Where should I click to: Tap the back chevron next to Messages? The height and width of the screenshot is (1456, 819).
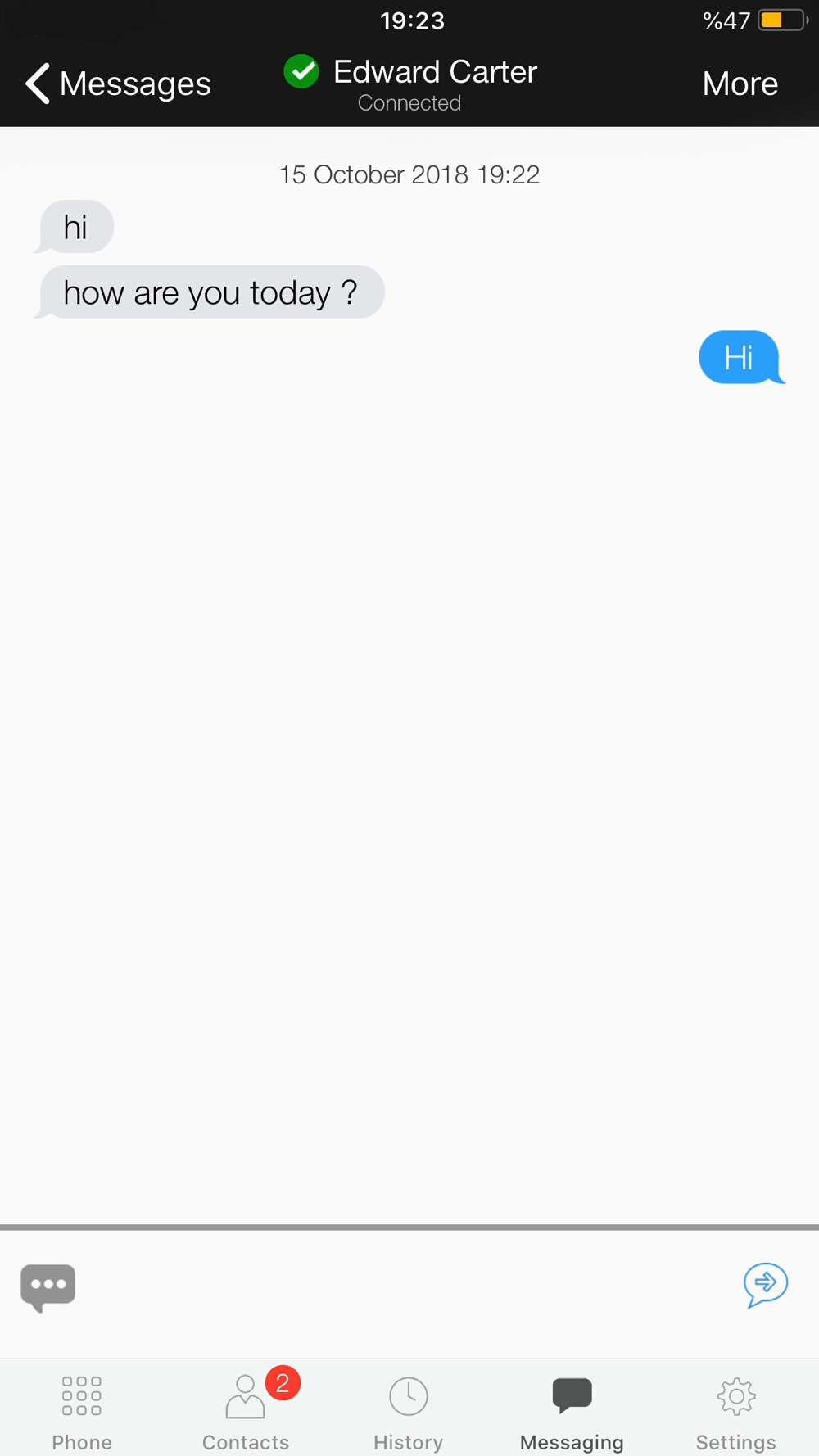point(38,84)
